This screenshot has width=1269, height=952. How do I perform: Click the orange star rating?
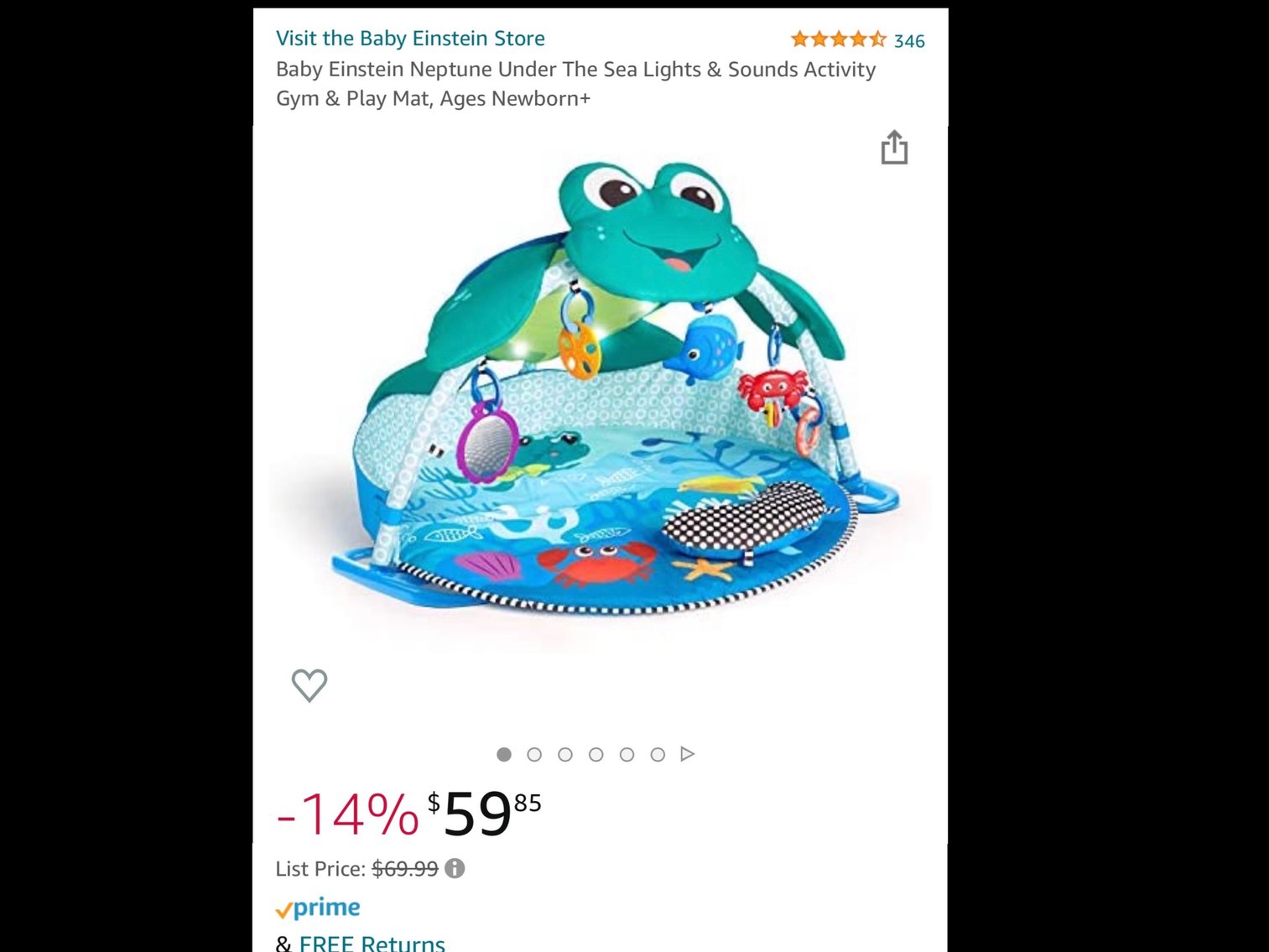coord(839,39)
